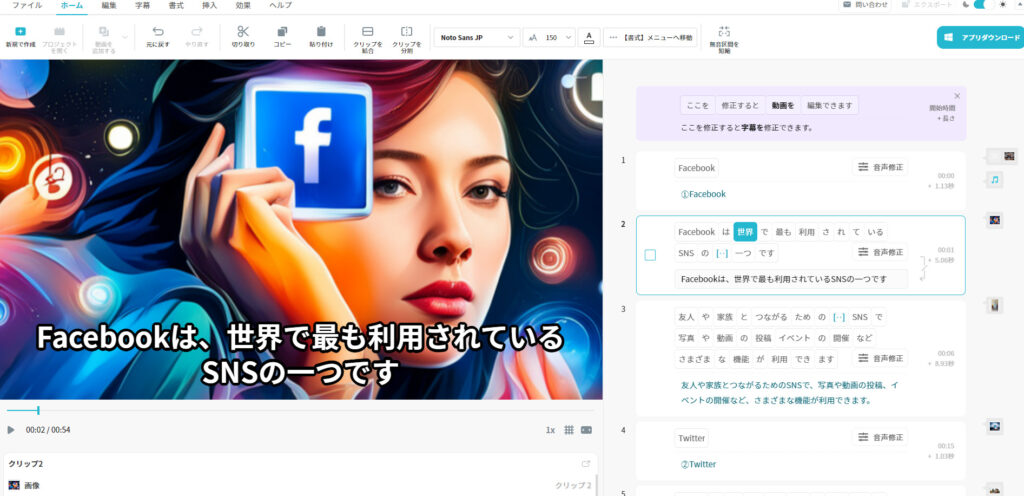This screenshot has height=496, width=1024.
Task: Open the font size 150 dropdown
Action: pos(549,37)
